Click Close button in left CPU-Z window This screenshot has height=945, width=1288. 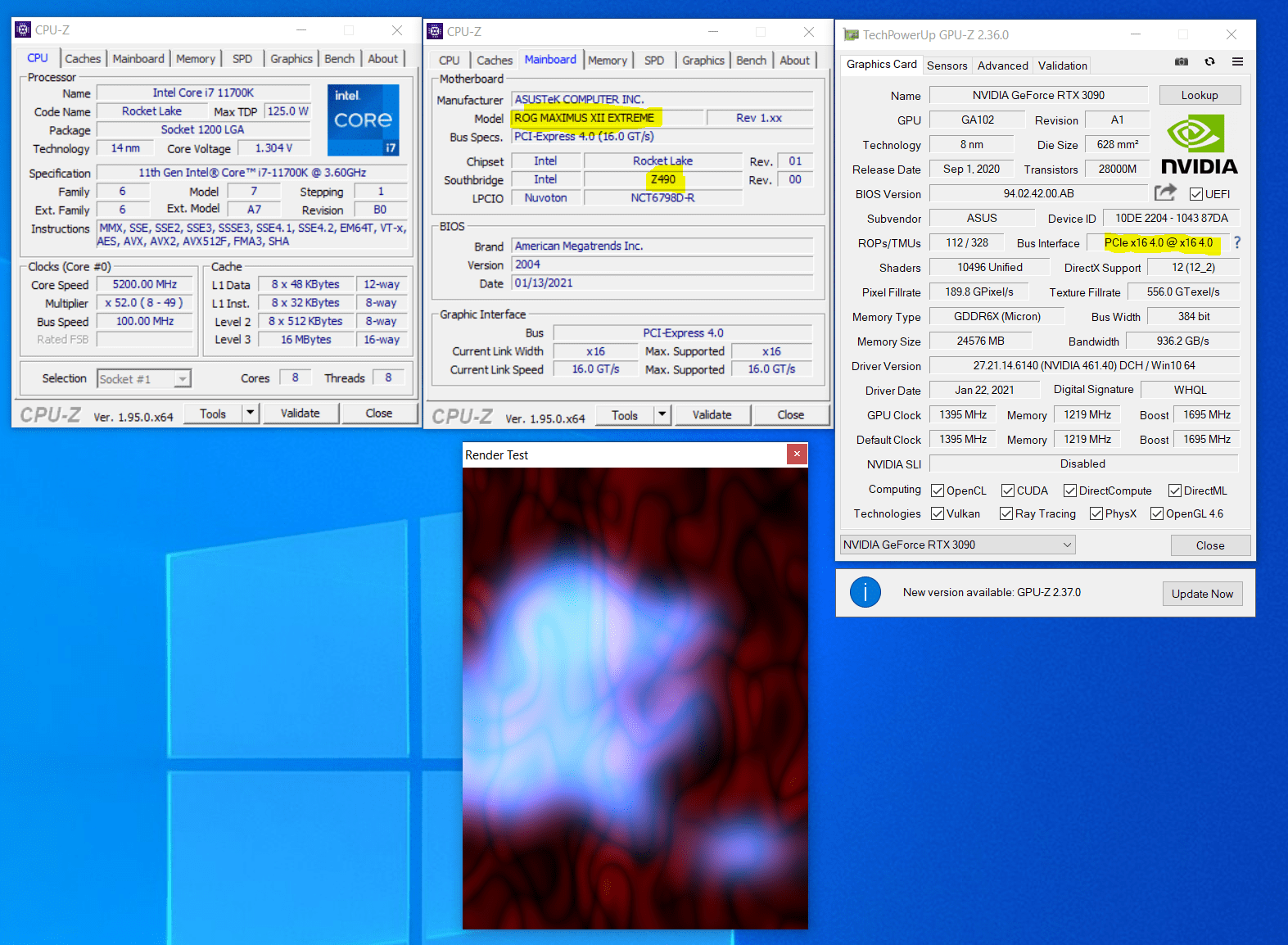pos(379,413)
